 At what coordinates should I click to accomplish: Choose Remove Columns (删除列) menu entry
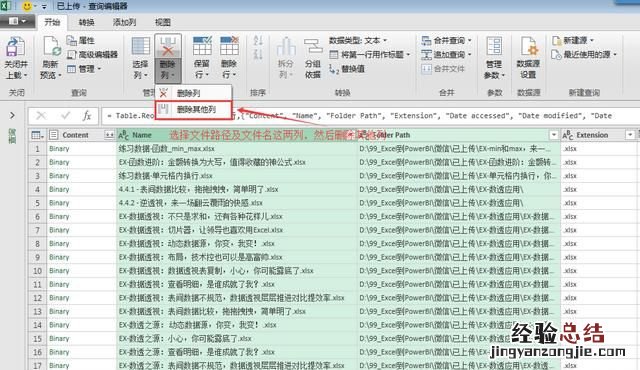click(193, 93)
